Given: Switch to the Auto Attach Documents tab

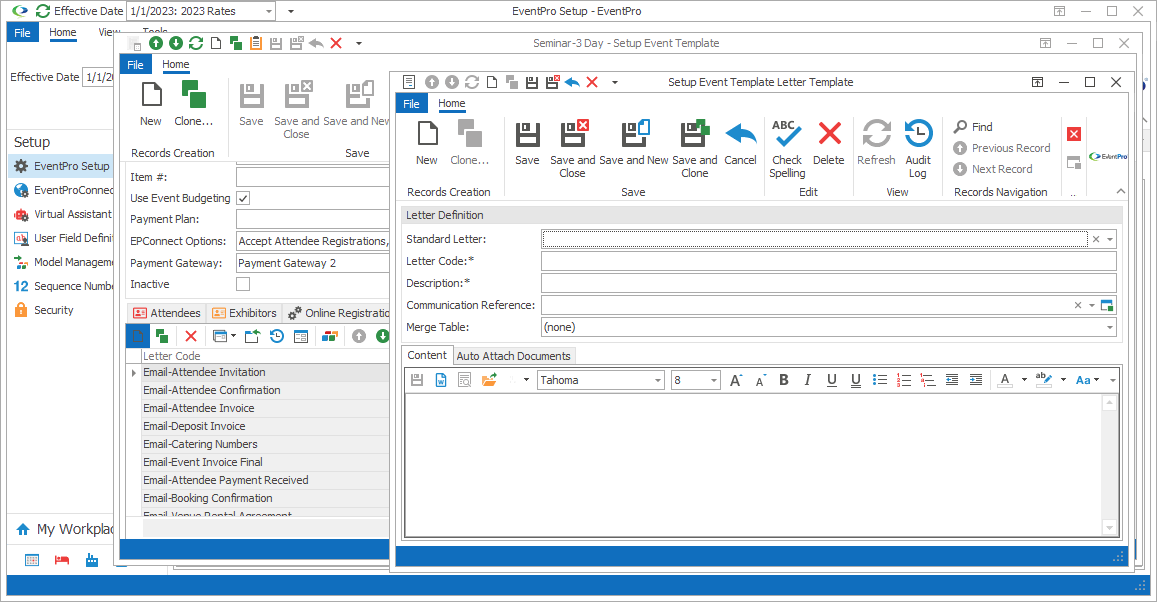Looking at the screenshot, I should point(514,356).
